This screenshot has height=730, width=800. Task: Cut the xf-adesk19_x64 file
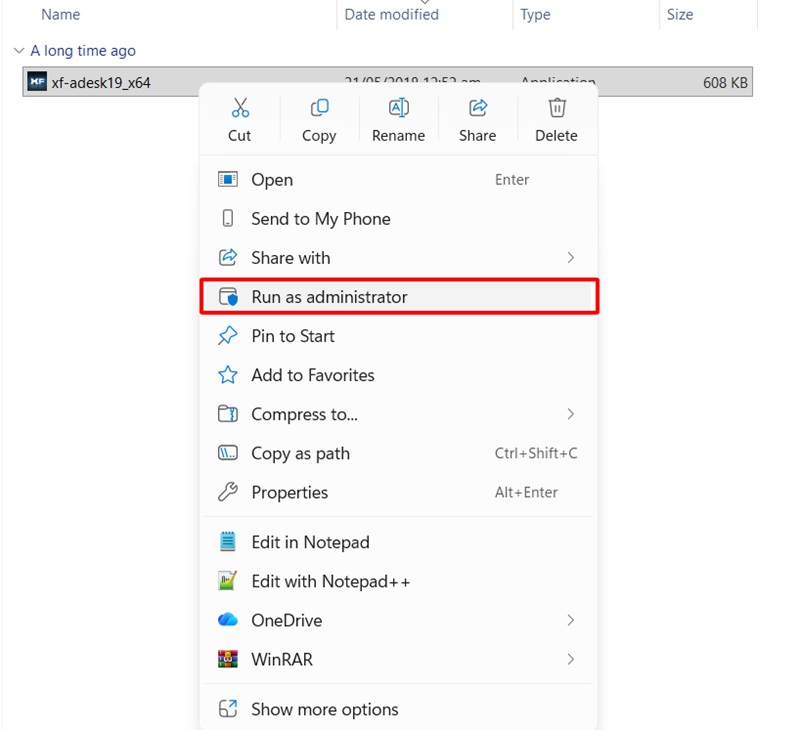point(240,118)
